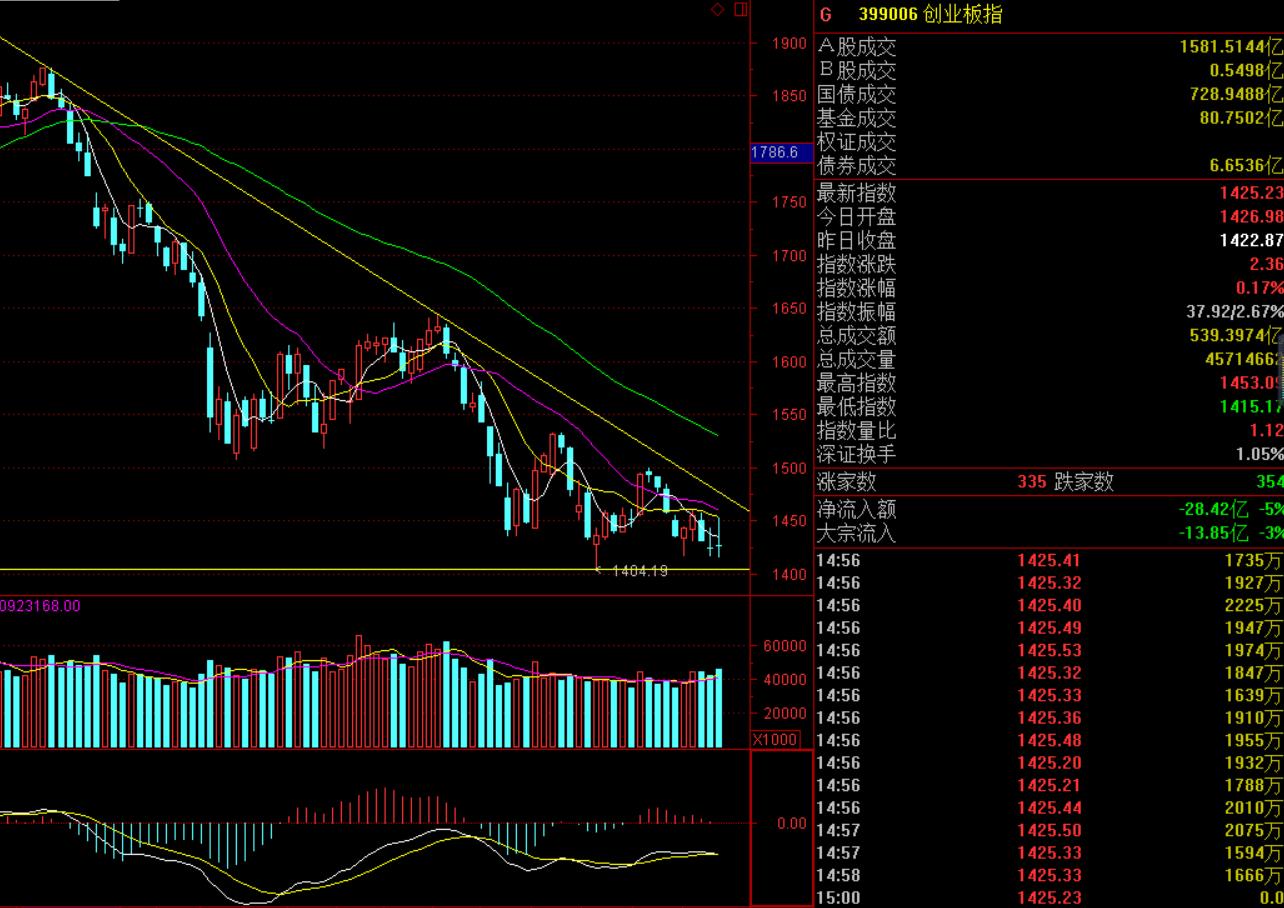Select the 14:58 tick row
1284x908 pixels.
click(x=1050, y=875)
